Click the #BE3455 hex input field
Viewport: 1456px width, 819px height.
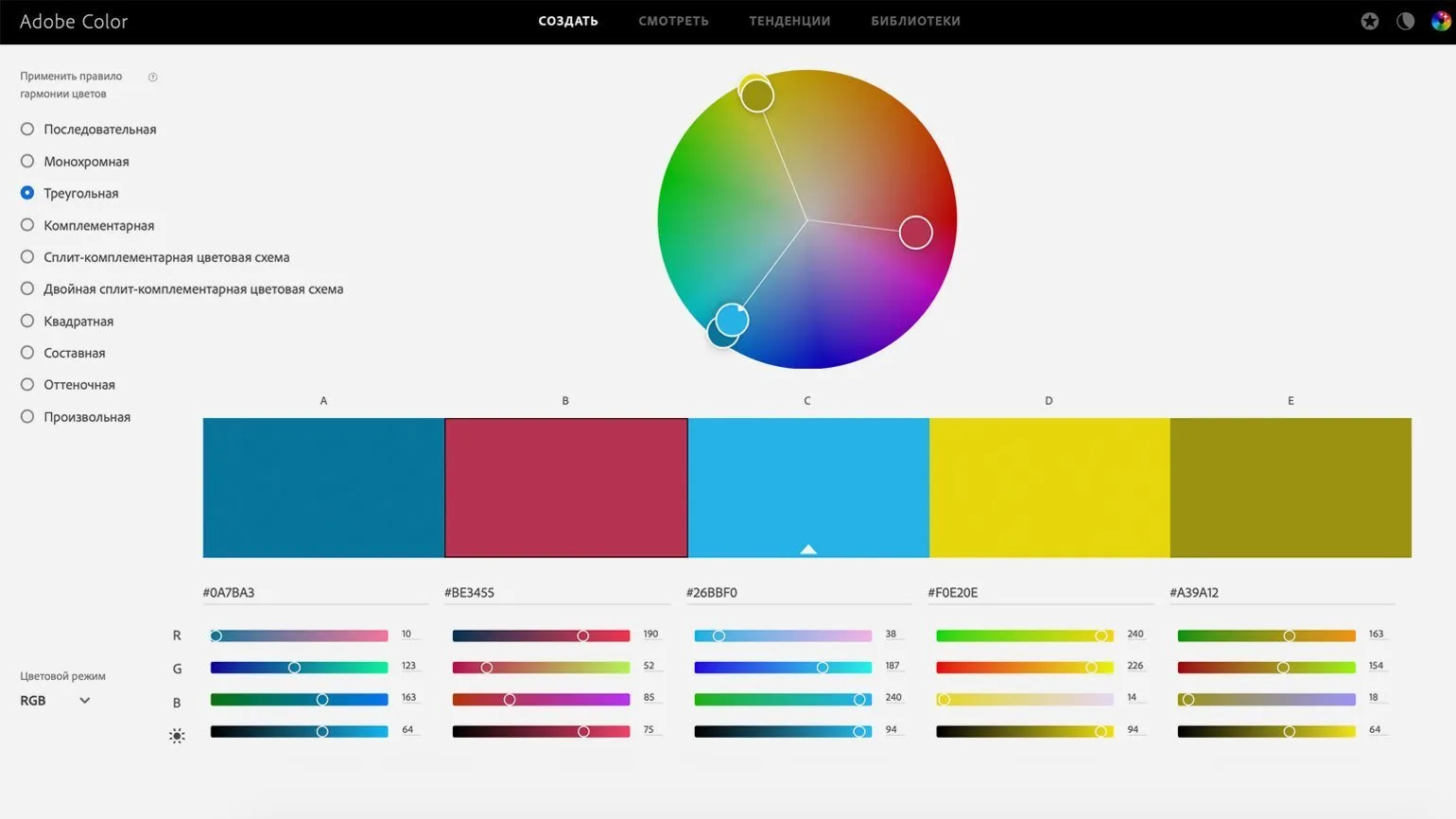coord(555,593)
